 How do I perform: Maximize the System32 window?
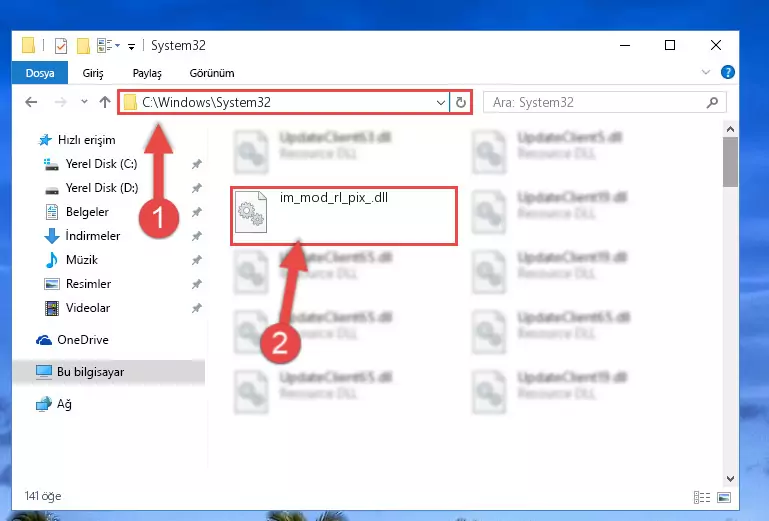click(670, 45)
